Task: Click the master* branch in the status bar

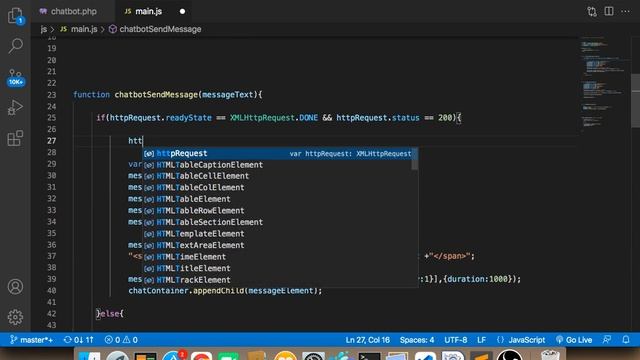Action: coord(32,340)
